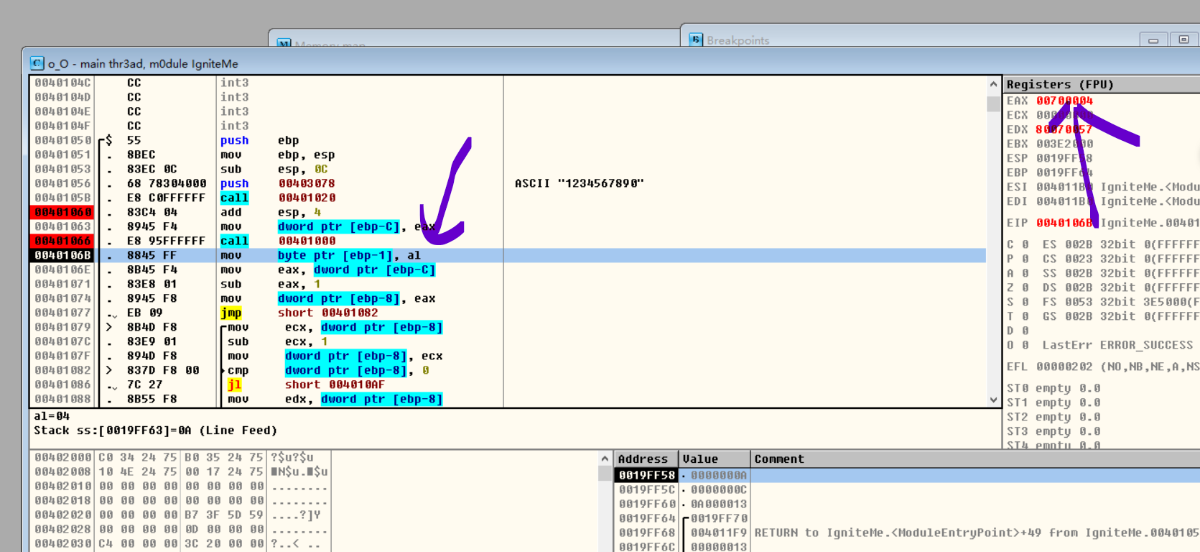Click the disassembly pane scrollbar thumb
Image resolution: width=1200 pixels, height=552 pixels.
pyautogui.click(x=993, y=103)
